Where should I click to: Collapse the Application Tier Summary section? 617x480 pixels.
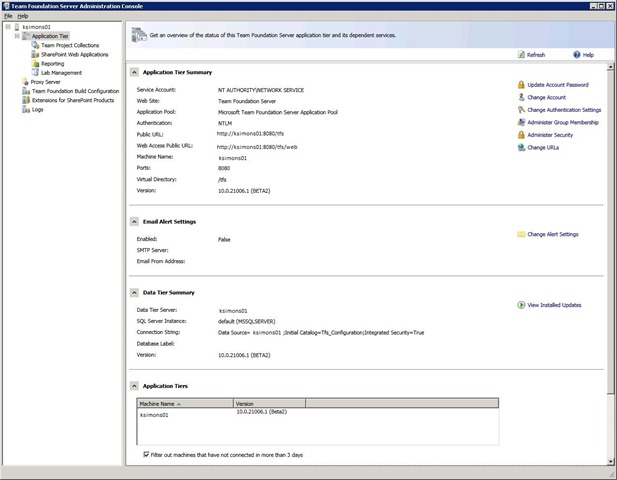(134, 72)
